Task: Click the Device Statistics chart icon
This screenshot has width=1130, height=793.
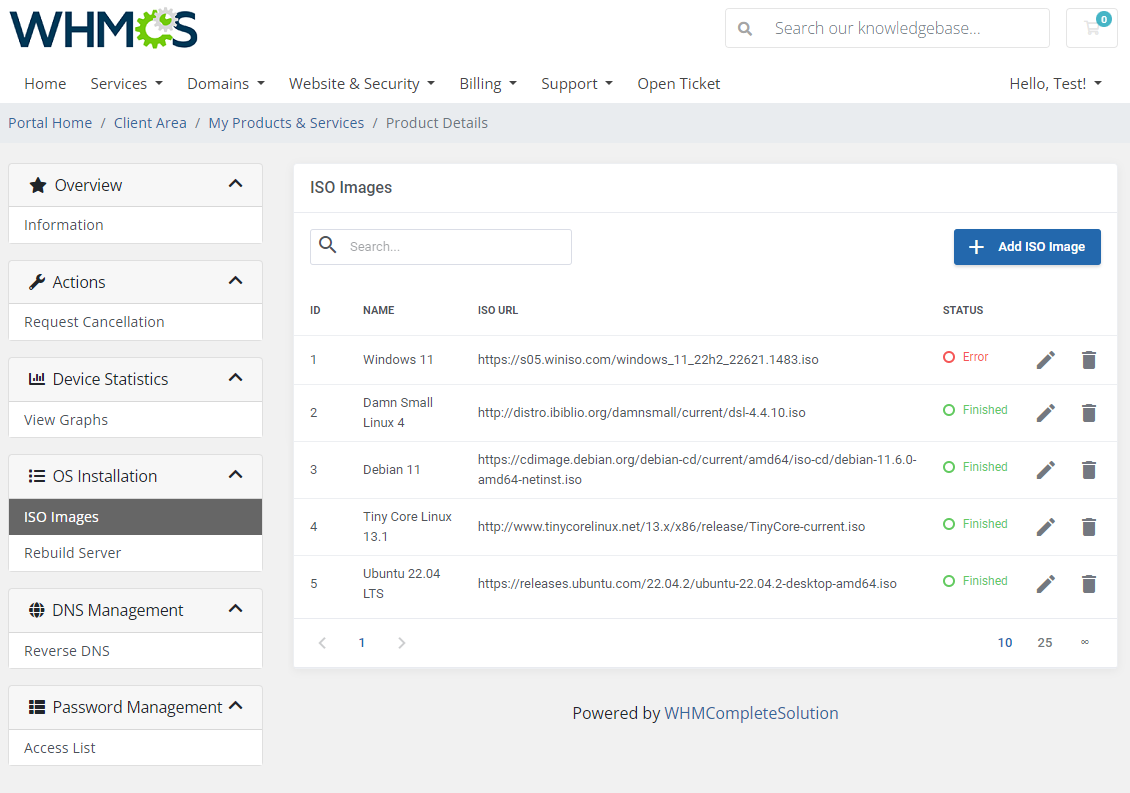Action: coord(37,378)
